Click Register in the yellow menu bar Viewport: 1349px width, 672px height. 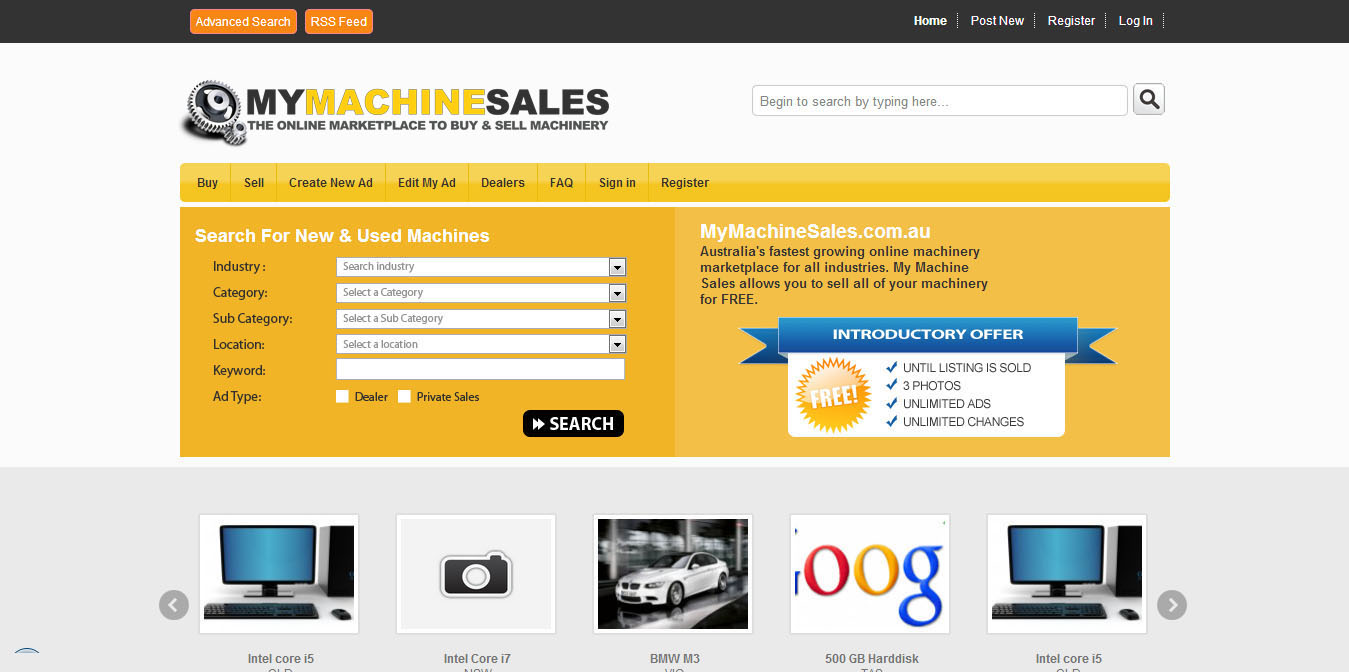coord(685,183)
